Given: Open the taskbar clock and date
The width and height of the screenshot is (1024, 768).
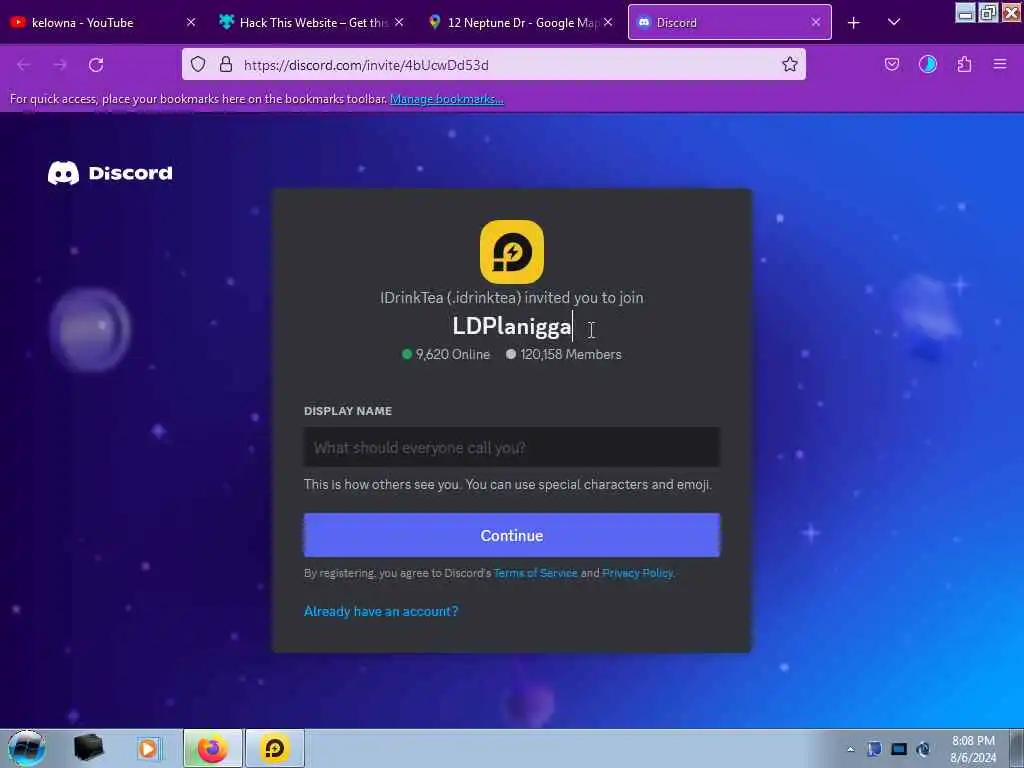Looking at the screenshot, I should (x=973, y=749).
